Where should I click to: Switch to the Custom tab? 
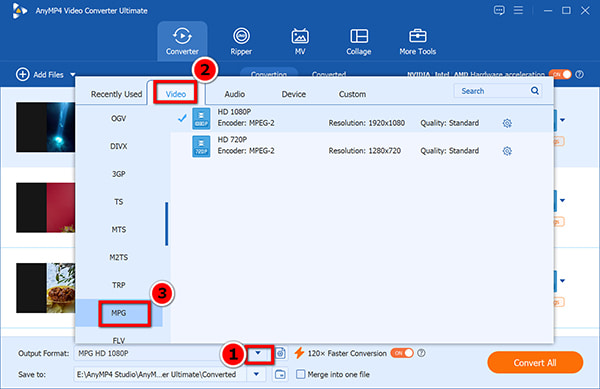[352, 94]
